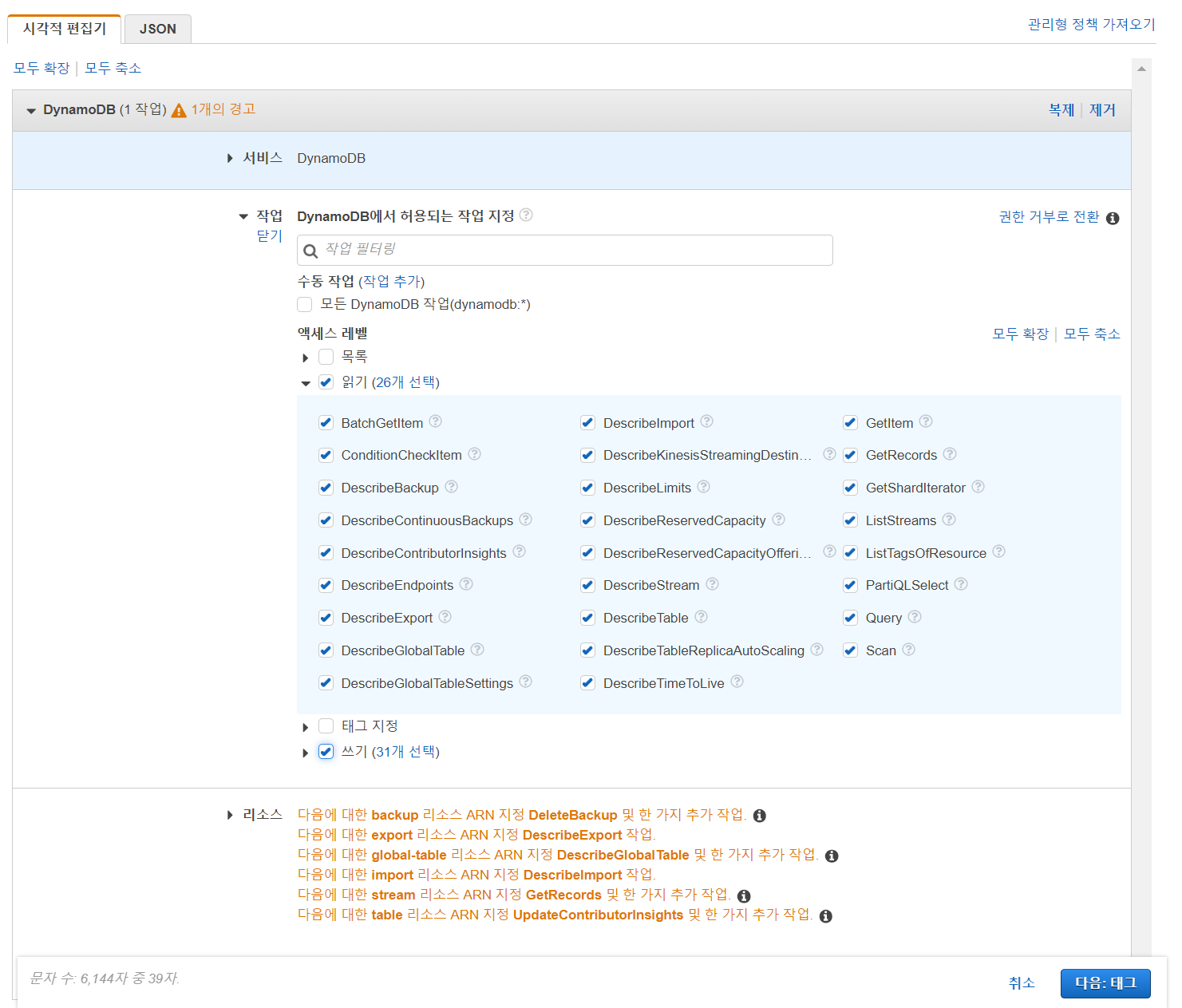Click the 1개의 경고 warning text
Image resolution: width=1182 pixels, height=1008 pixels.
(x=223, y=109)
